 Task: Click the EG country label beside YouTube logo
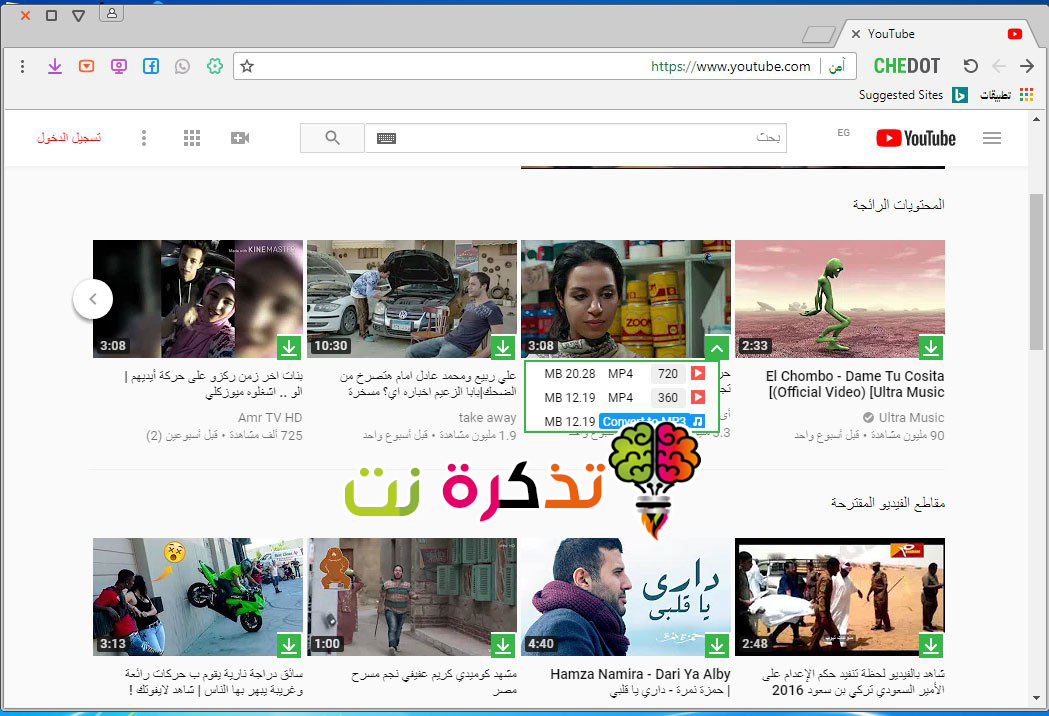click(844, 132)
